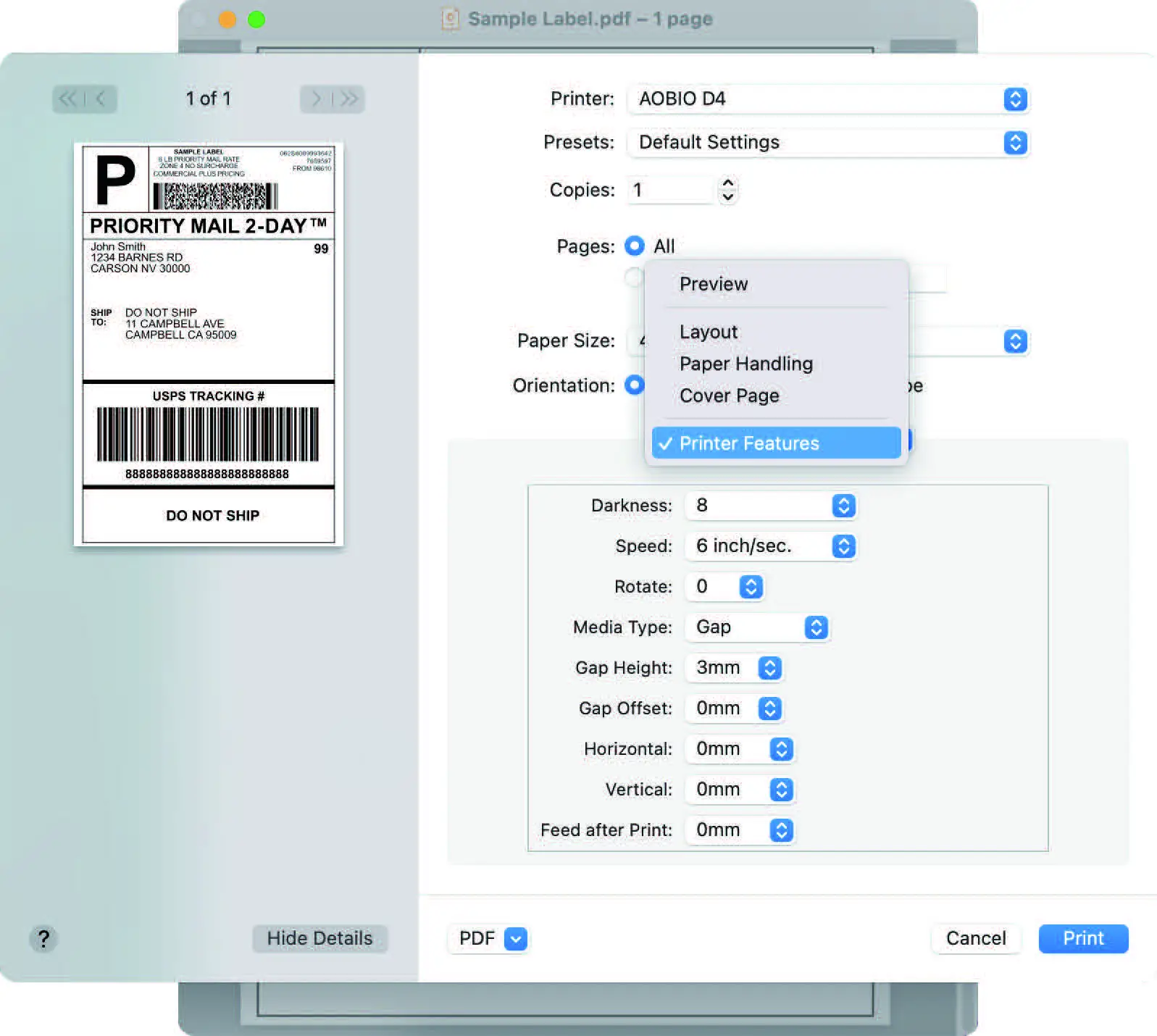Open the Media Type dropdown set to Gap
The width and height of the screenshot is (1157, 1036).
[756, 627]
